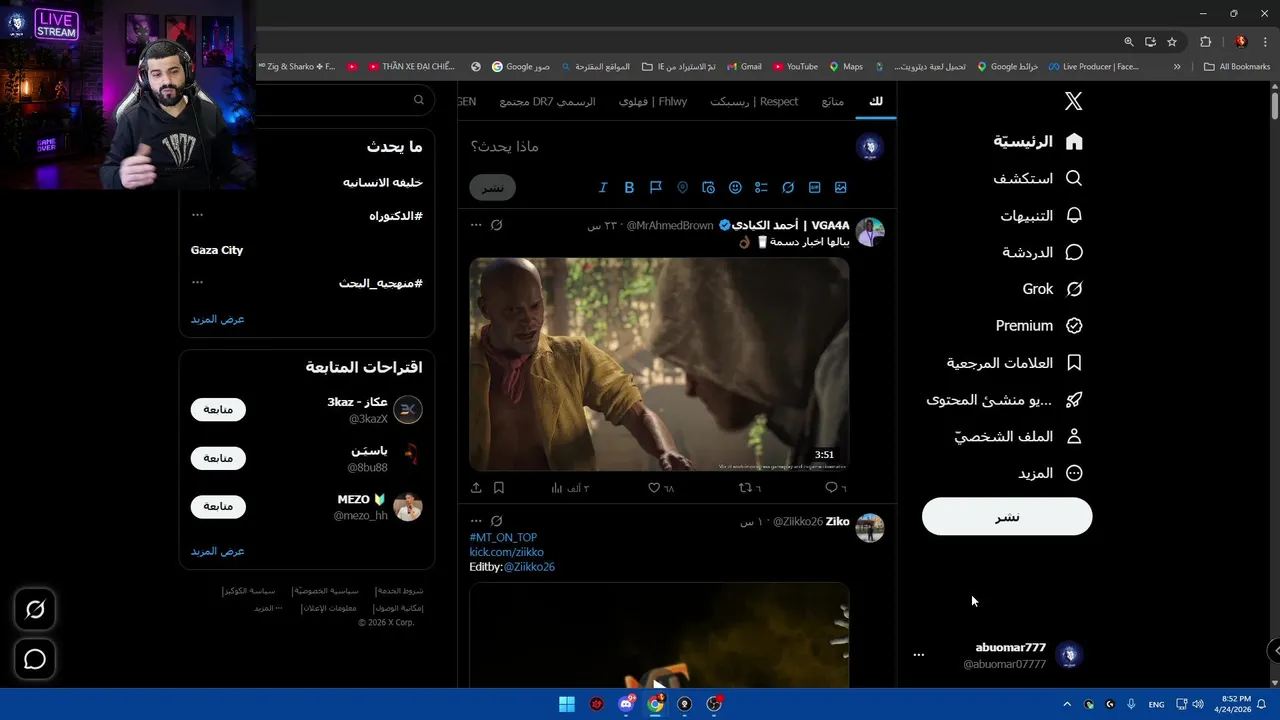Open Grok explain on VGA4A post
Screen dimensions: 1280x720
point(497,225)
